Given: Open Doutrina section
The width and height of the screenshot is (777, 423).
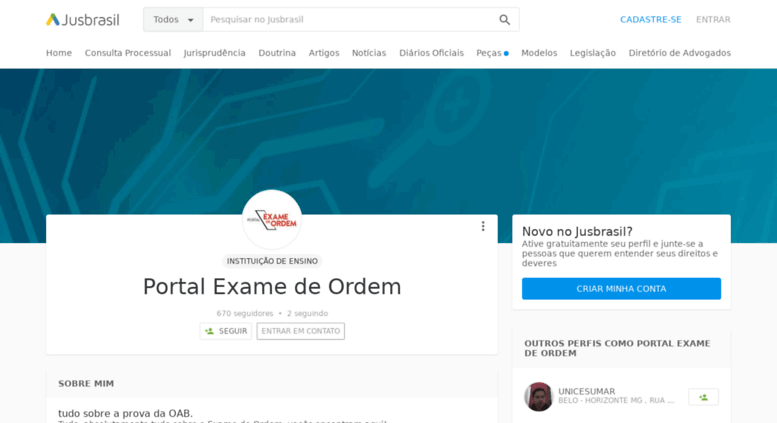Looking at the screenshot, I should 277,53.
